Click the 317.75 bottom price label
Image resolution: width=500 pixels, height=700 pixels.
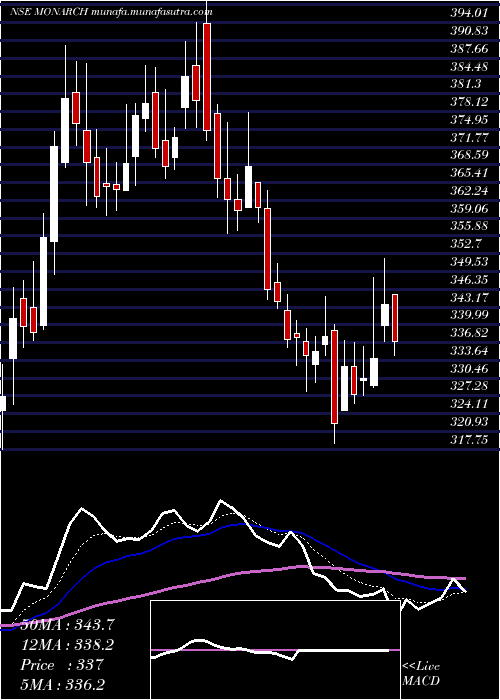tap(468, 439)
